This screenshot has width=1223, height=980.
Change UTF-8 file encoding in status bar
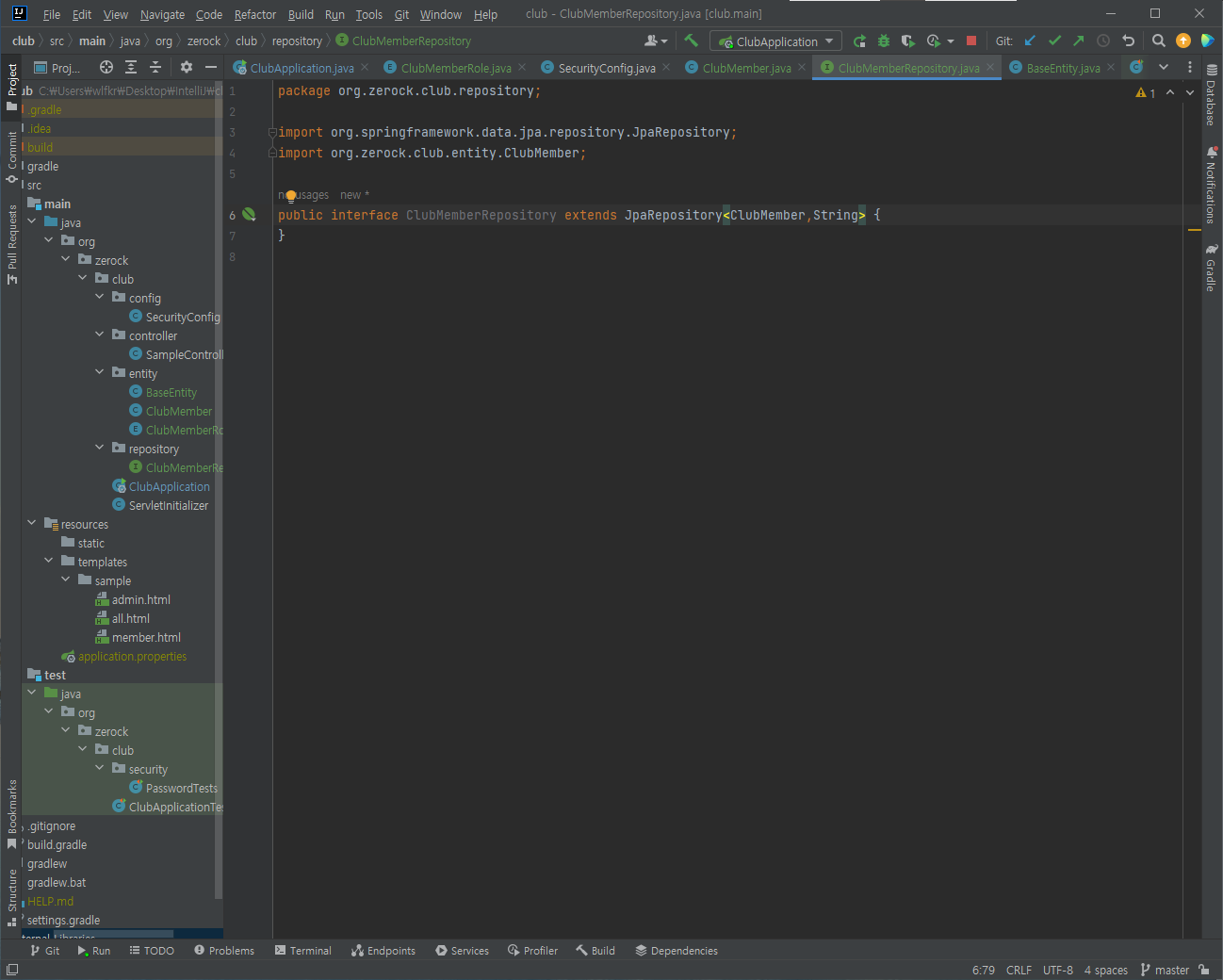pyautogui.click(x=1057, y=970)
